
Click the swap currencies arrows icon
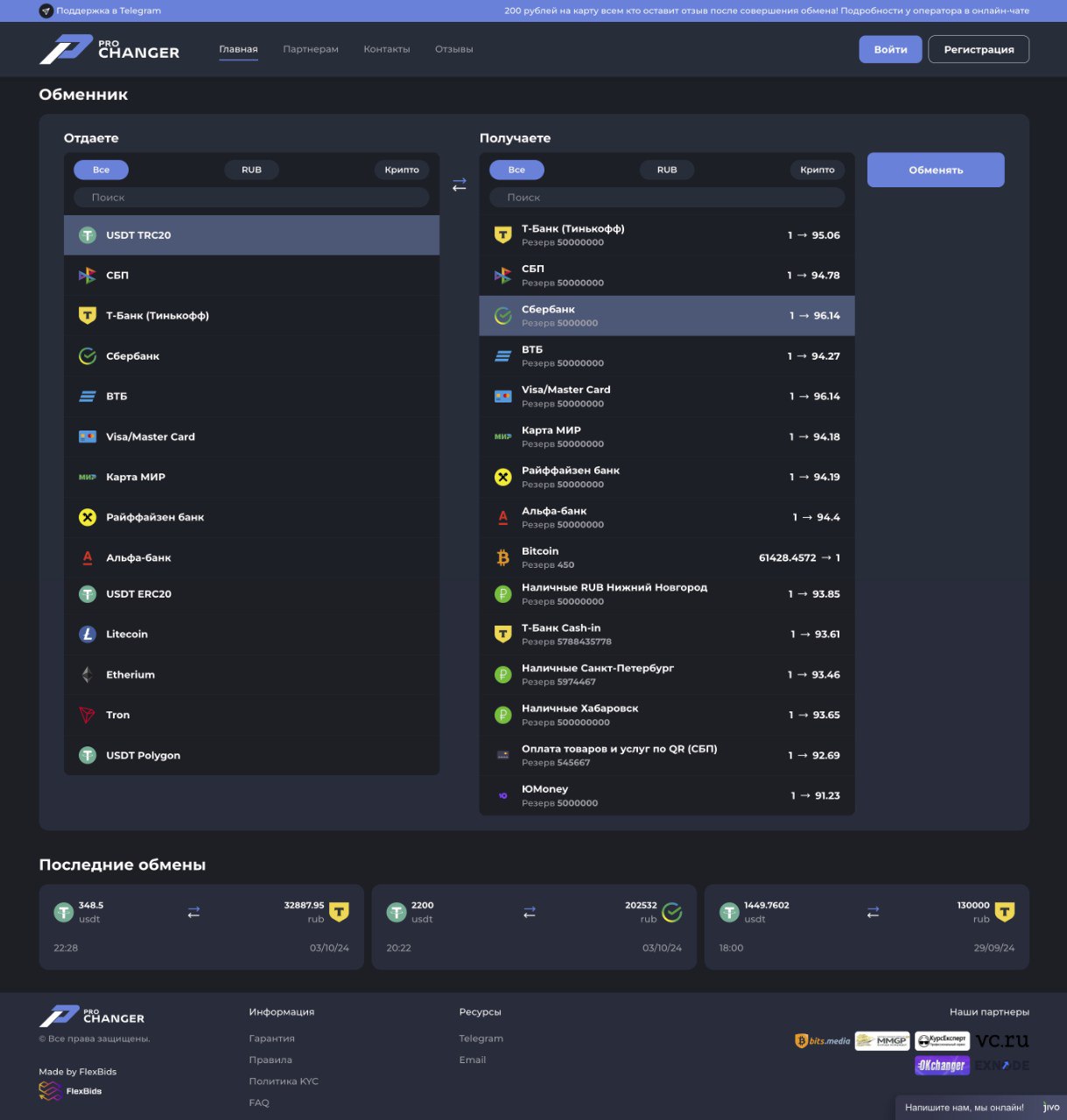(459, 185)
